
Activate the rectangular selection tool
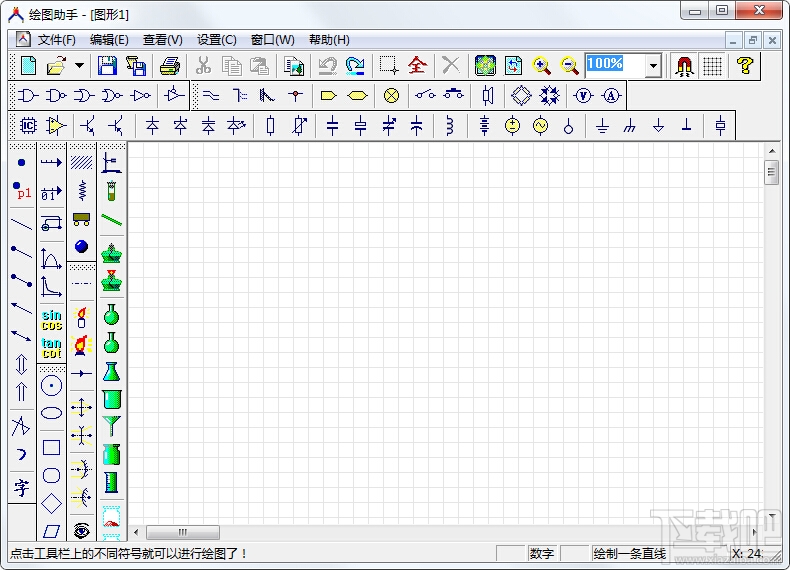click(x=388, y=66)
